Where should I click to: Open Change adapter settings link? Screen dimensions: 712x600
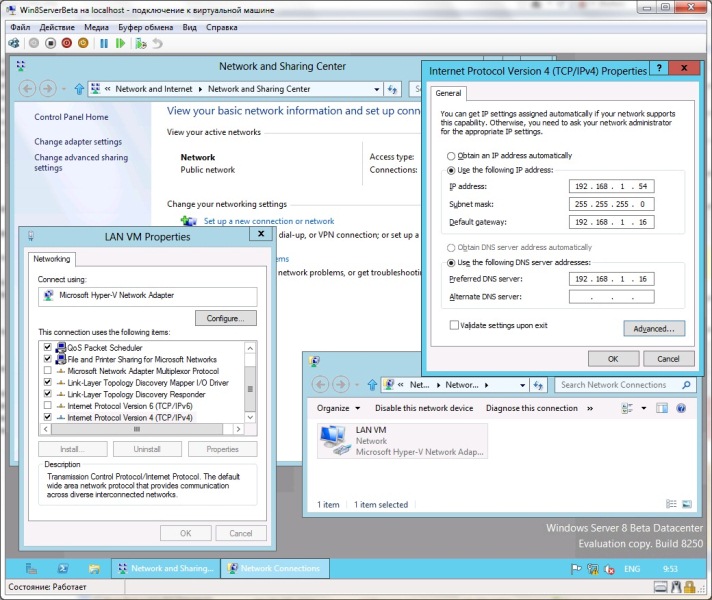click(x=78, y=142)
